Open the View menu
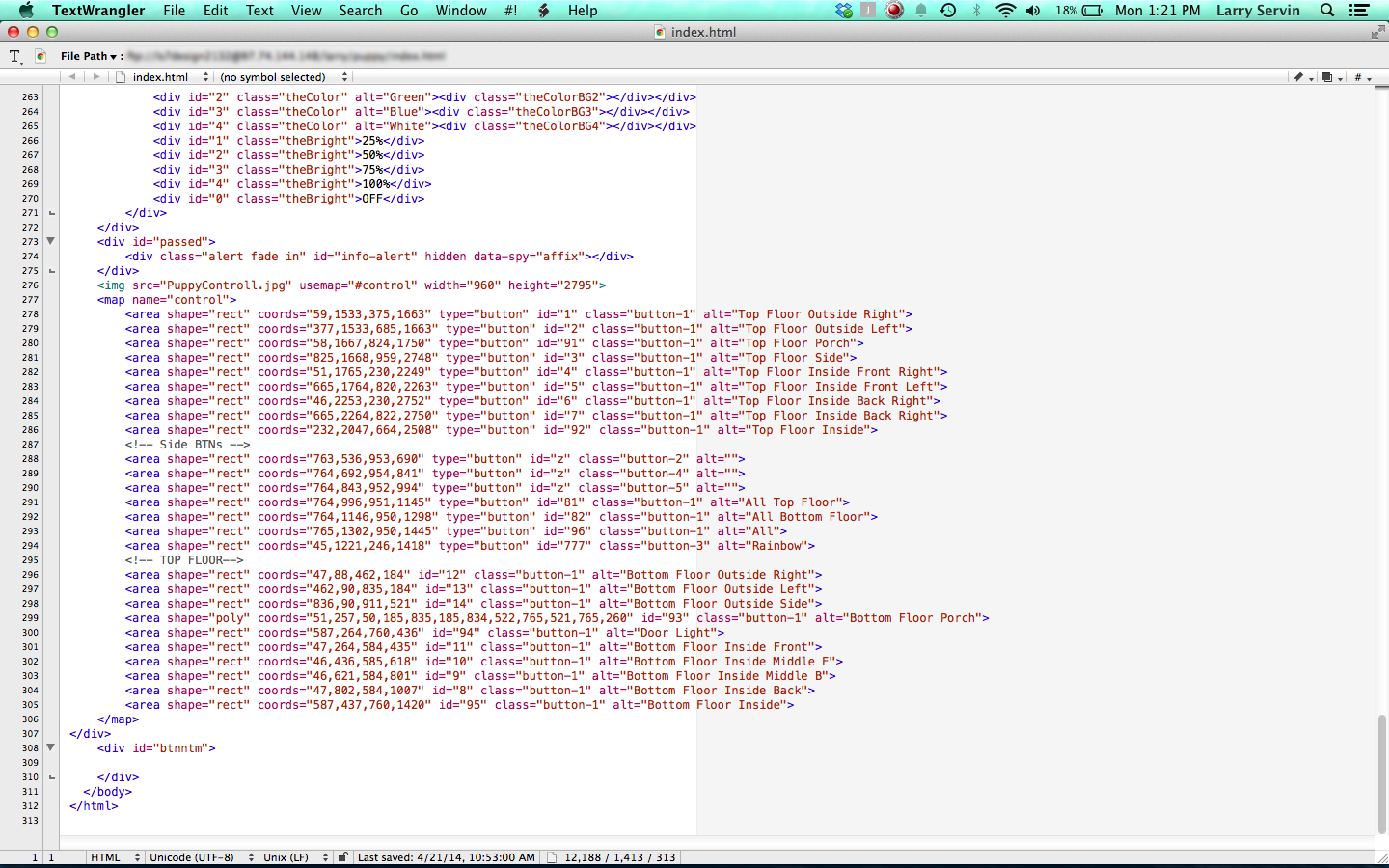Screen dimensions: 1389x868 pyautogui.click(x=307, y=11)
